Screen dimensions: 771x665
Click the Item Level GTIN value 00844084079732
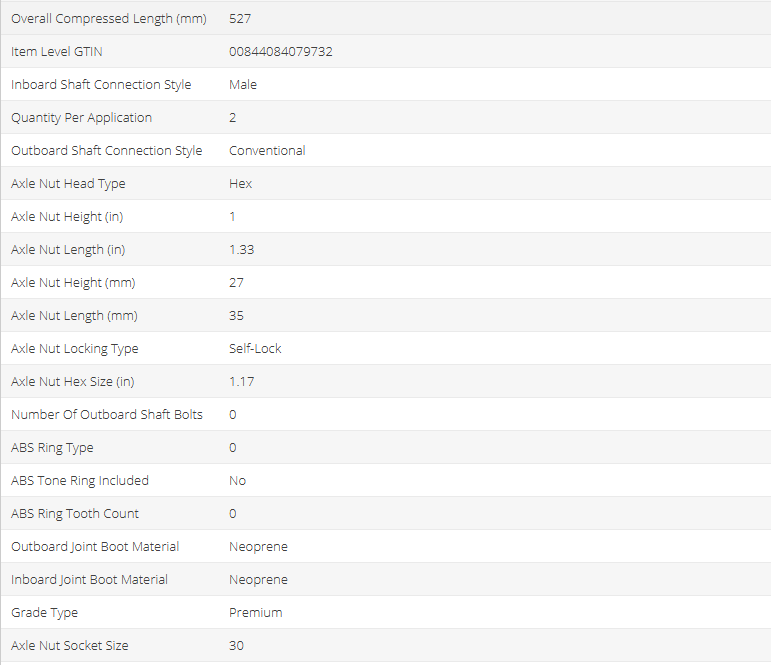click(280, 52)
